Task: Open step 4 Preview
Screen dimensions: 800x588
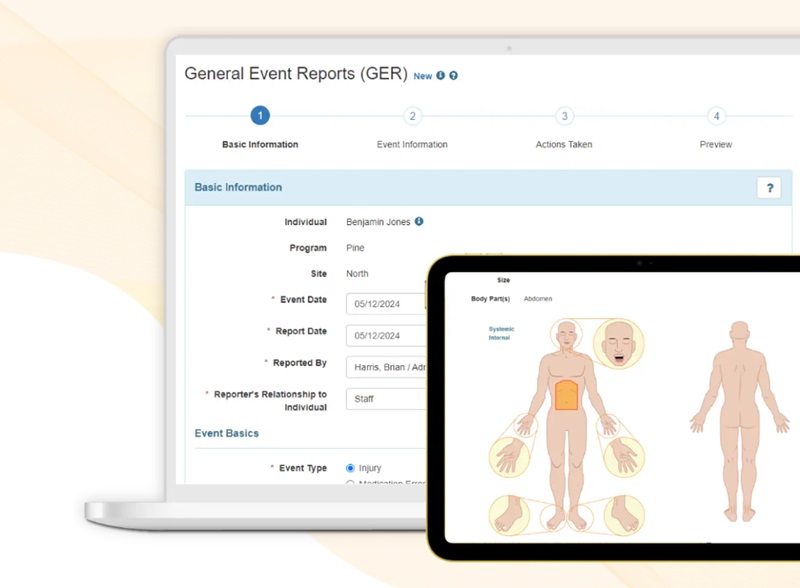Action: [716, 116]
